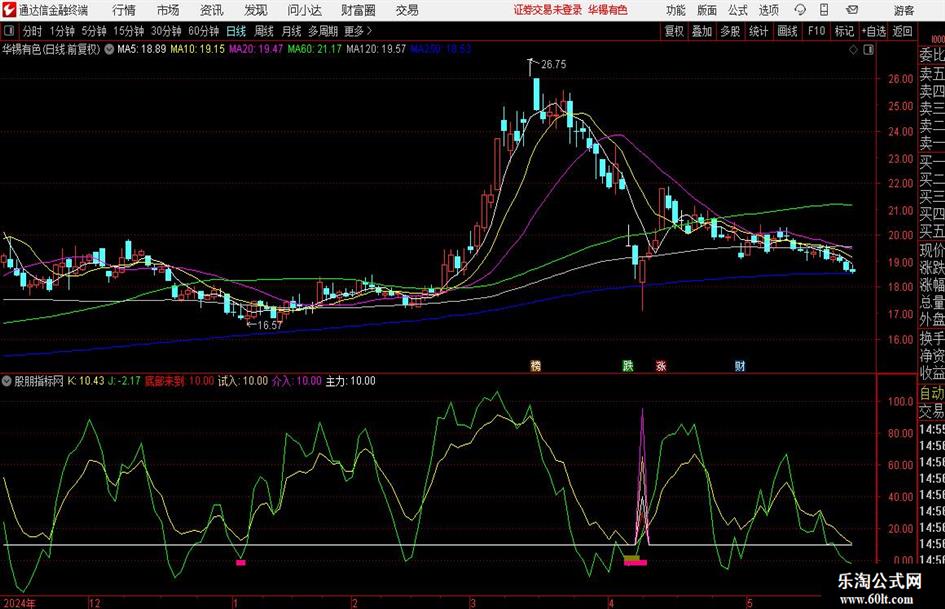The width and height of the screenshot is (945, 609).
Task: Open the 版面 menu
Action: 707,10
